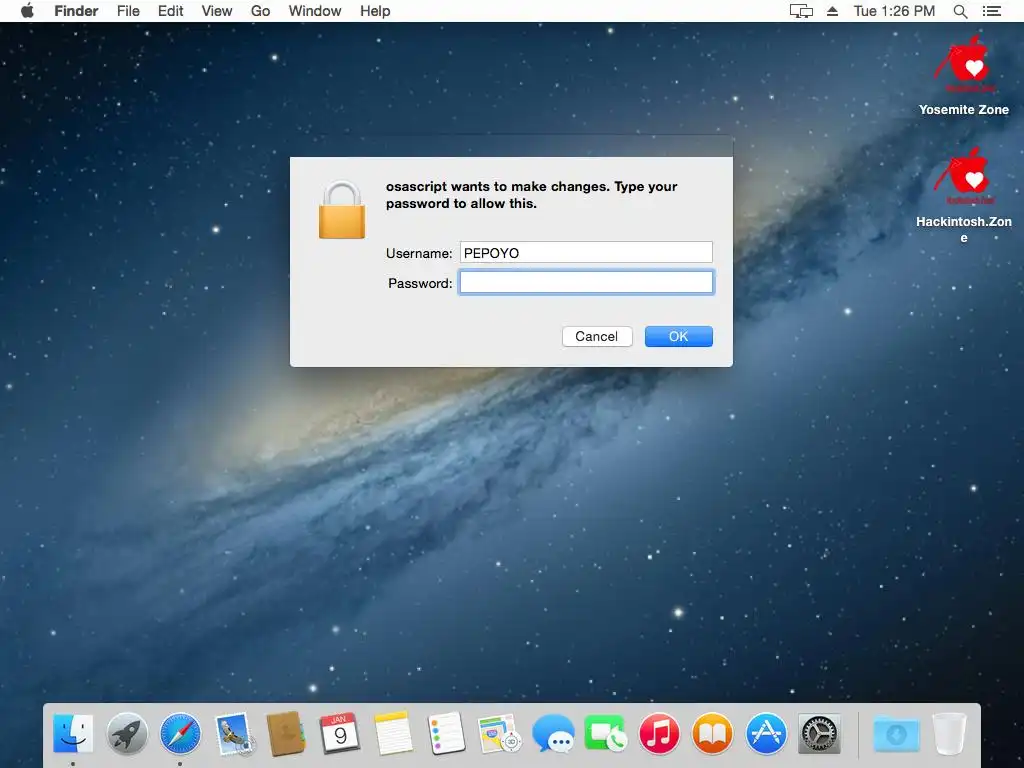Open Mail stamp icon in Dock
The width and height of the screenshot is (1024, 768).
point(234,733)
